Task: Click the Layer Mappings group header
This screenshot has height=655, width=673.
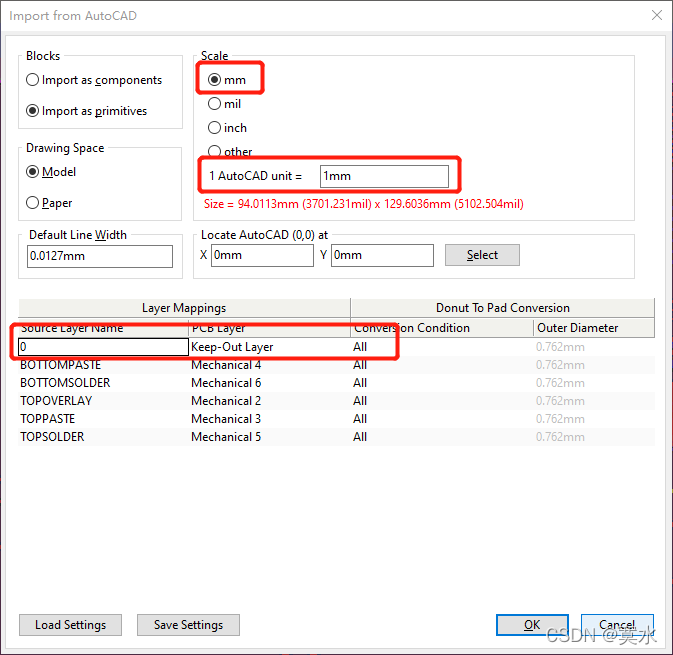Action: pyautogui.click(x=184, y=308)
